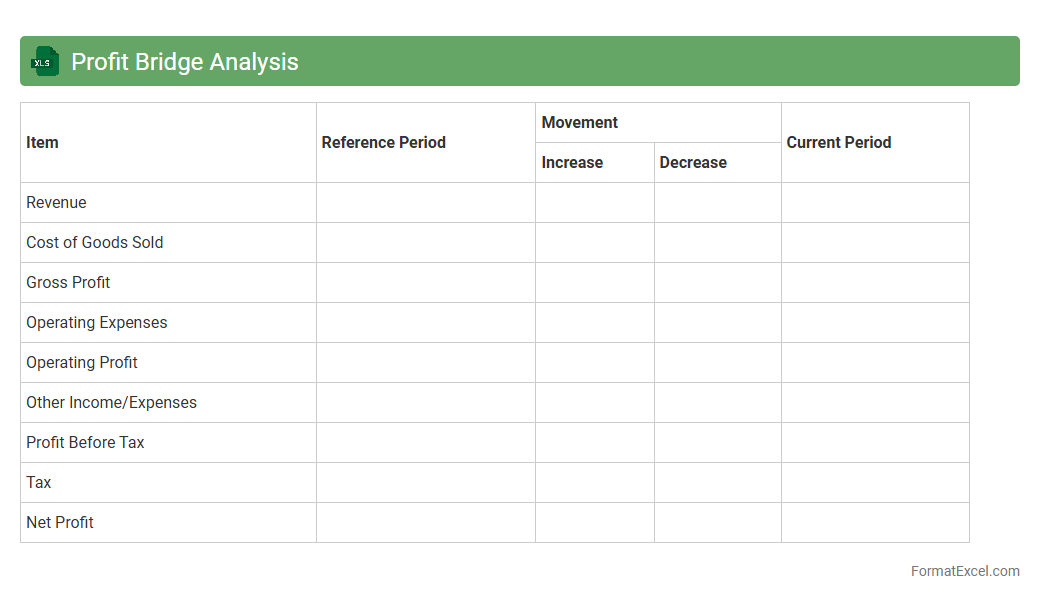
Task: Click the Current Period column header
Action: click(838, 142)
